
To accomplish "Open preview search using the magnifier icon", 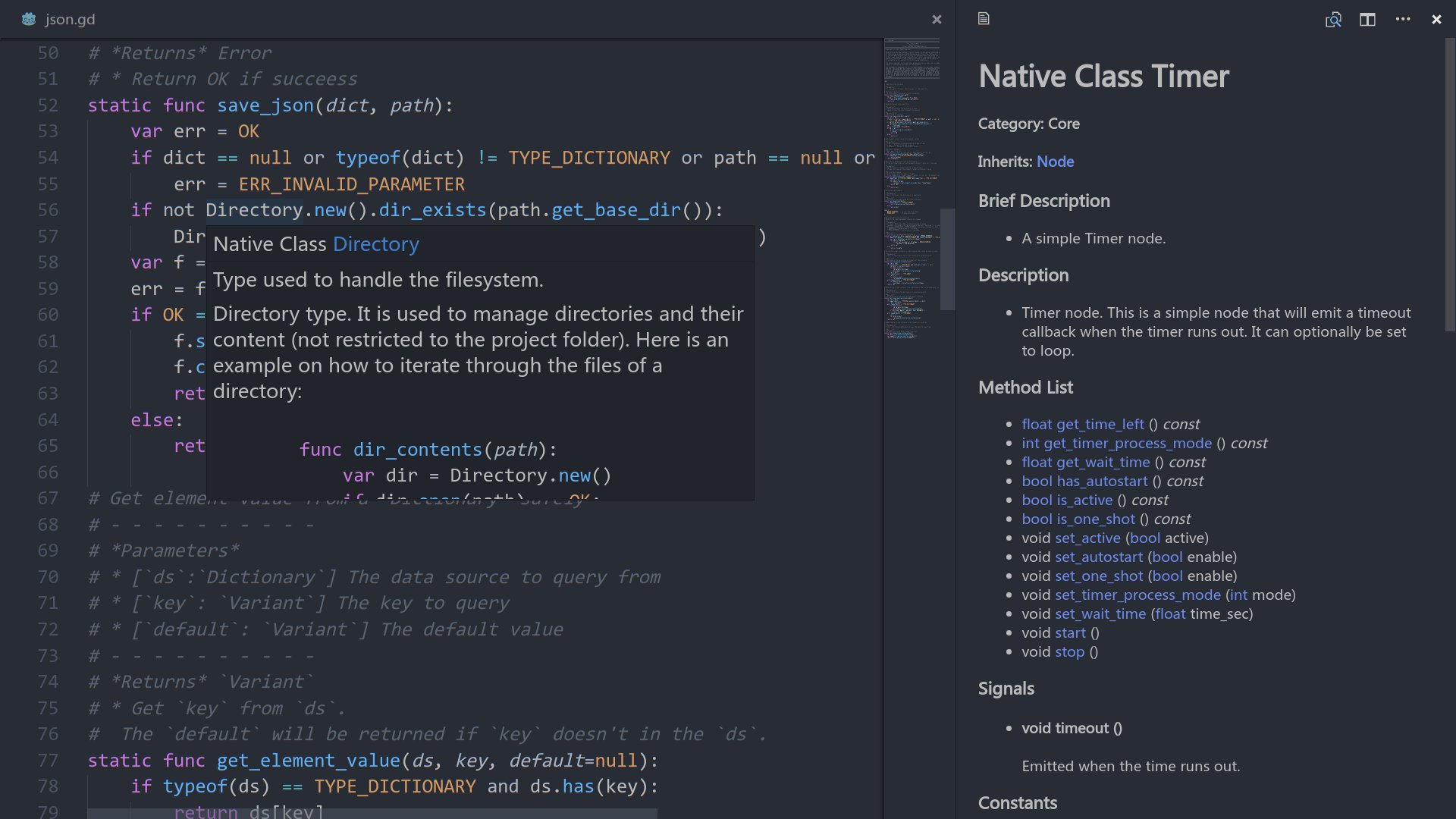I will tap(1334, 20).
